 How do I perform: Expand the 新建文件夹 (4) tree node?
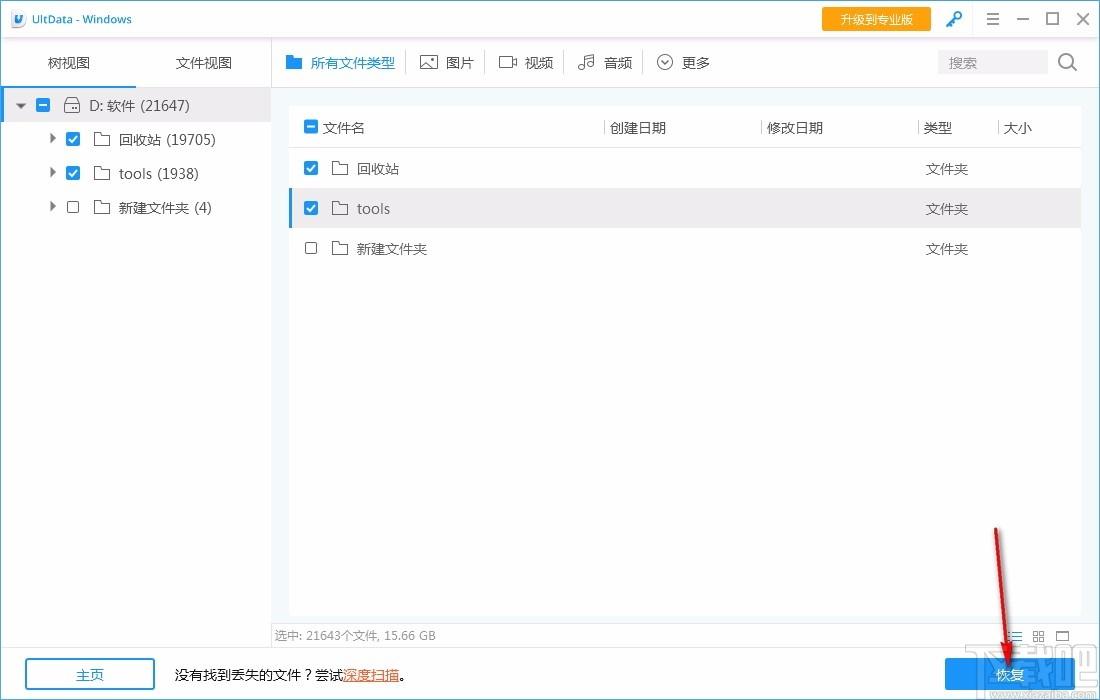point(53,207)
